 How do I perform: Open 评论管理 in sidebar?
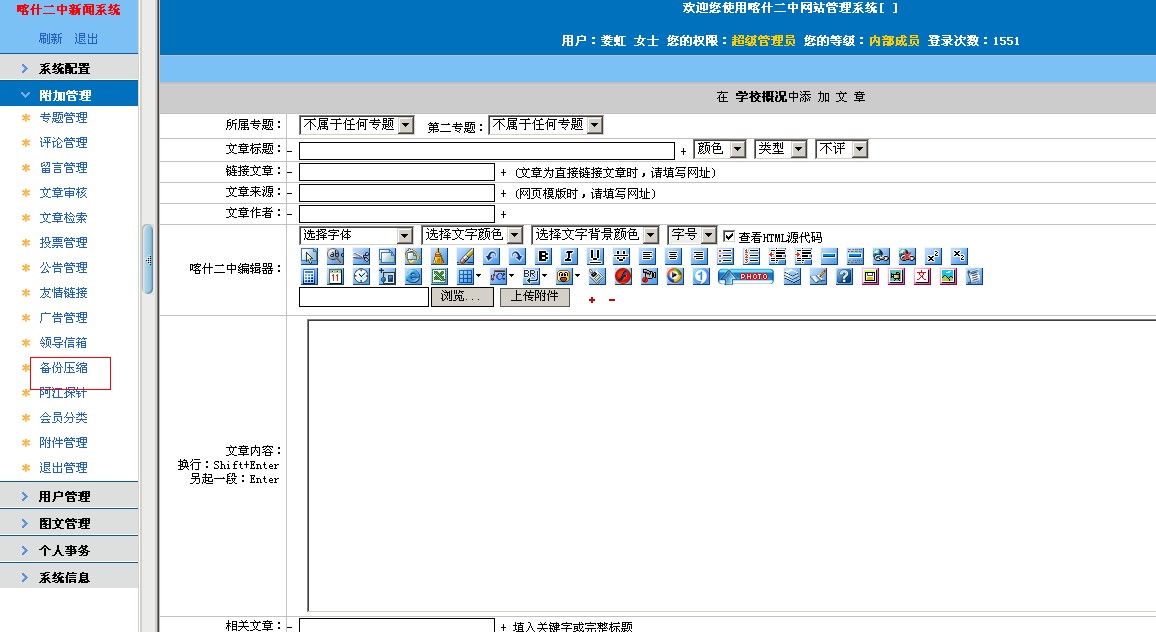pyautogui.click(x=63, y=142)
